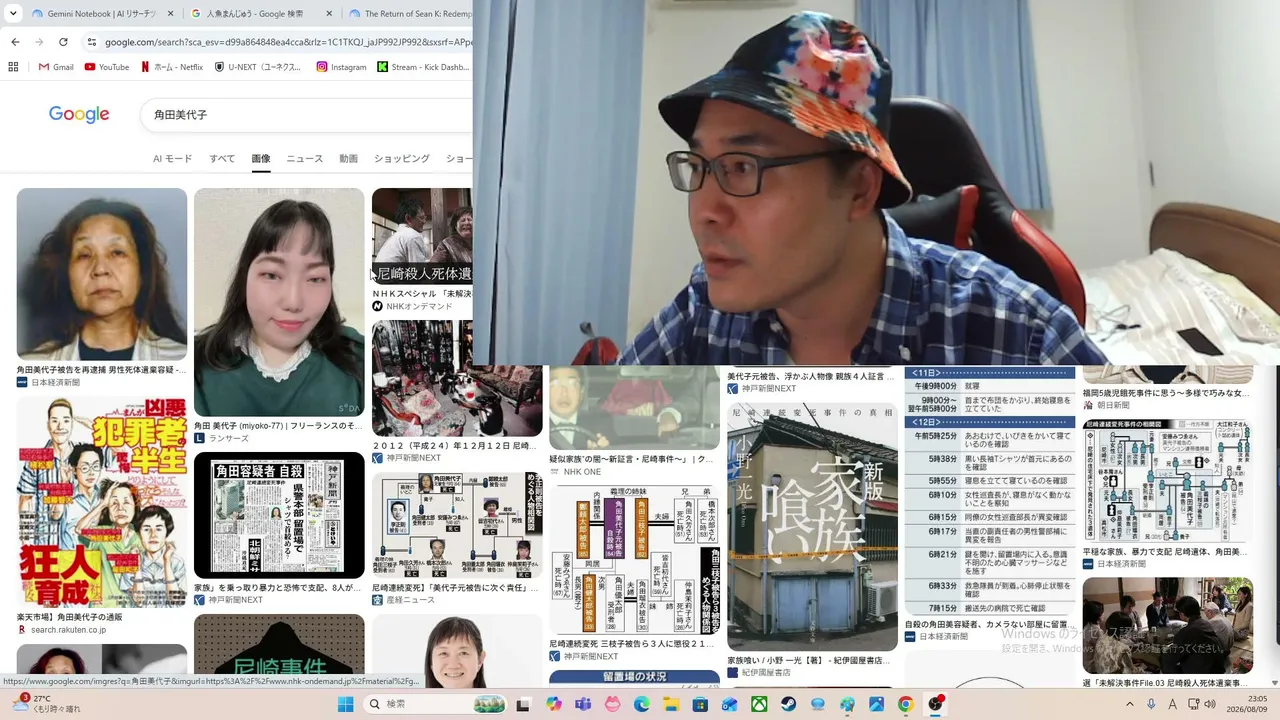The height and width of the screenshot is (720, 1280).
Task: Open Steam from the taskbar
Action: click(789, 704)
